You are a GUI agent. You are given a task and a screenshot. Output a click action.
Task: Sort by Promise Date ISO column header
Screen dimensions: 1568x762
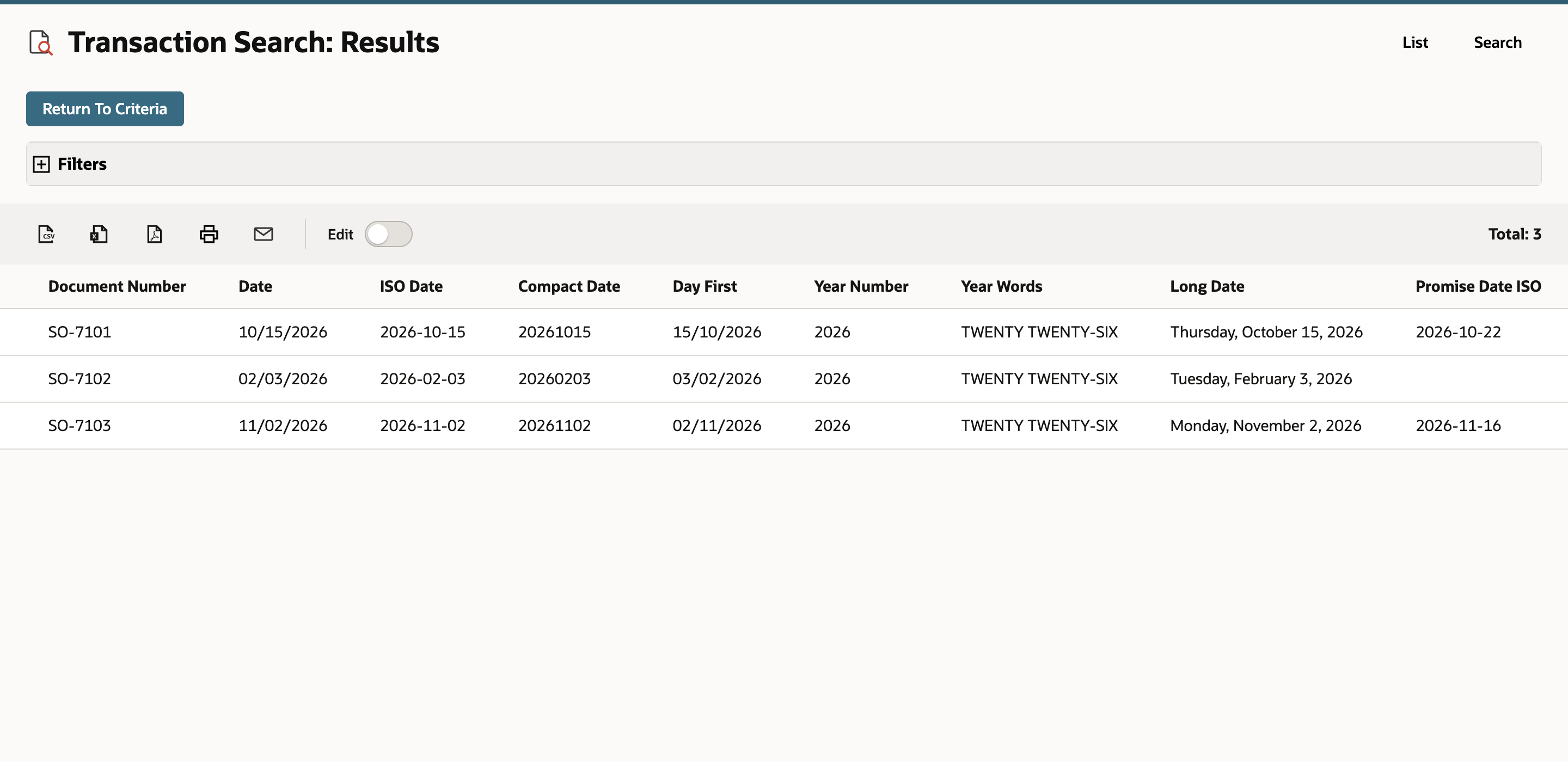1478,286
